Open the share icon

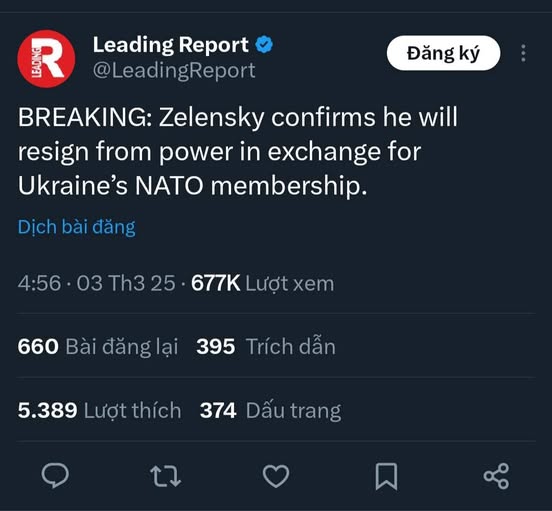[496, 476]
